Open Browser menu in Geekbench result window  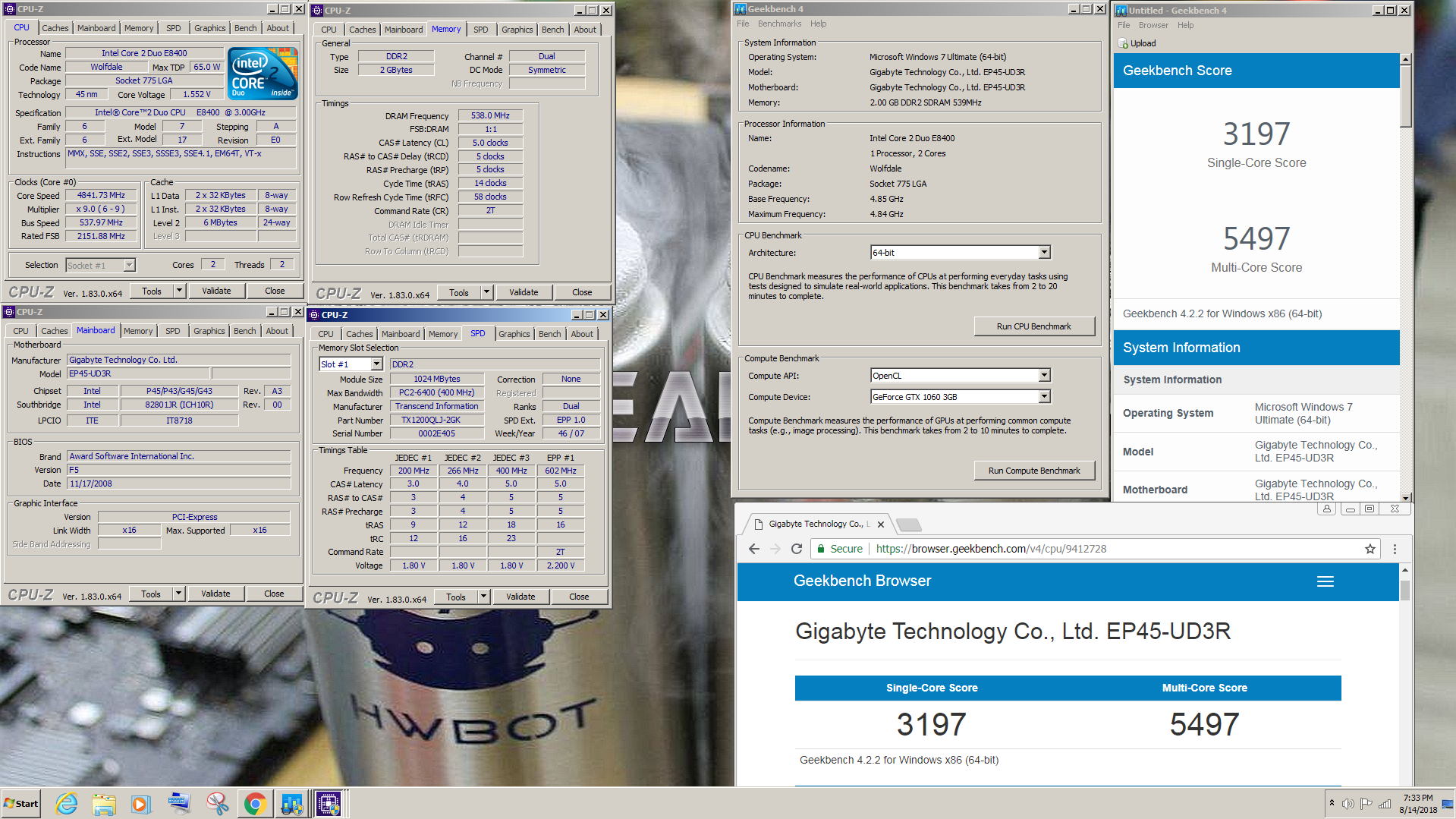(x=1153, y=25)
